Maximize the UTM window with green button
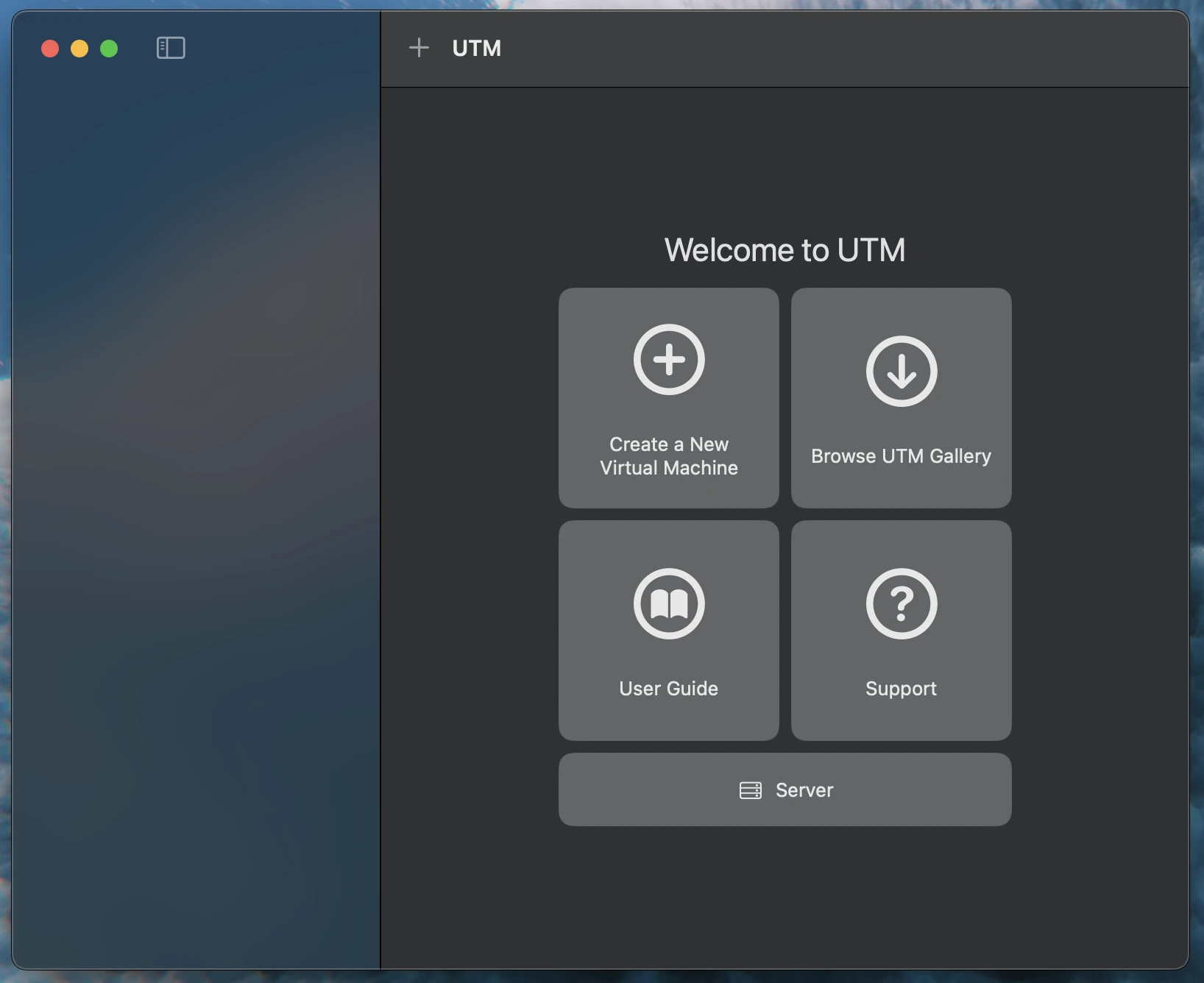Screen dimensions: 1204x983 109,49
